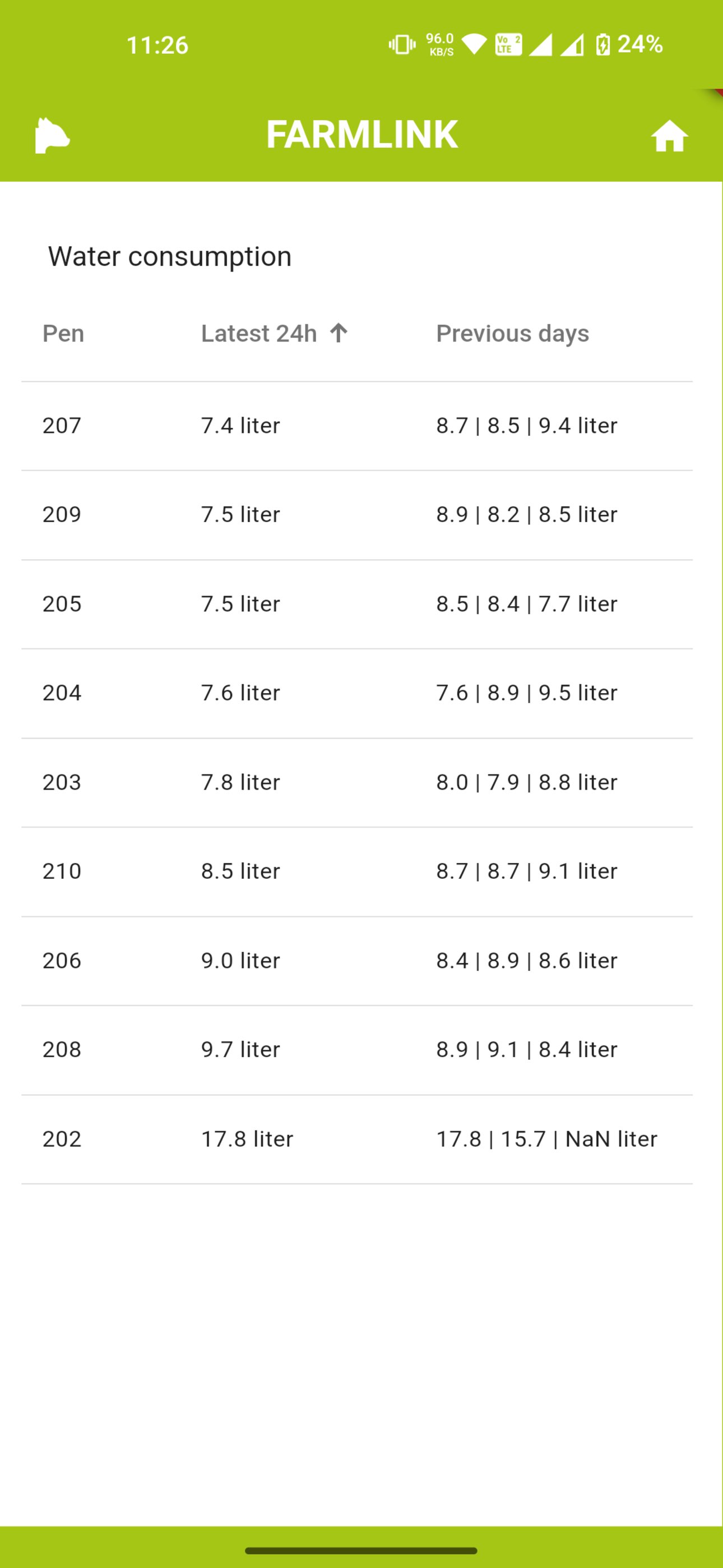
Task: Sort by the Pen column header
Action: [x=63, y=334]
